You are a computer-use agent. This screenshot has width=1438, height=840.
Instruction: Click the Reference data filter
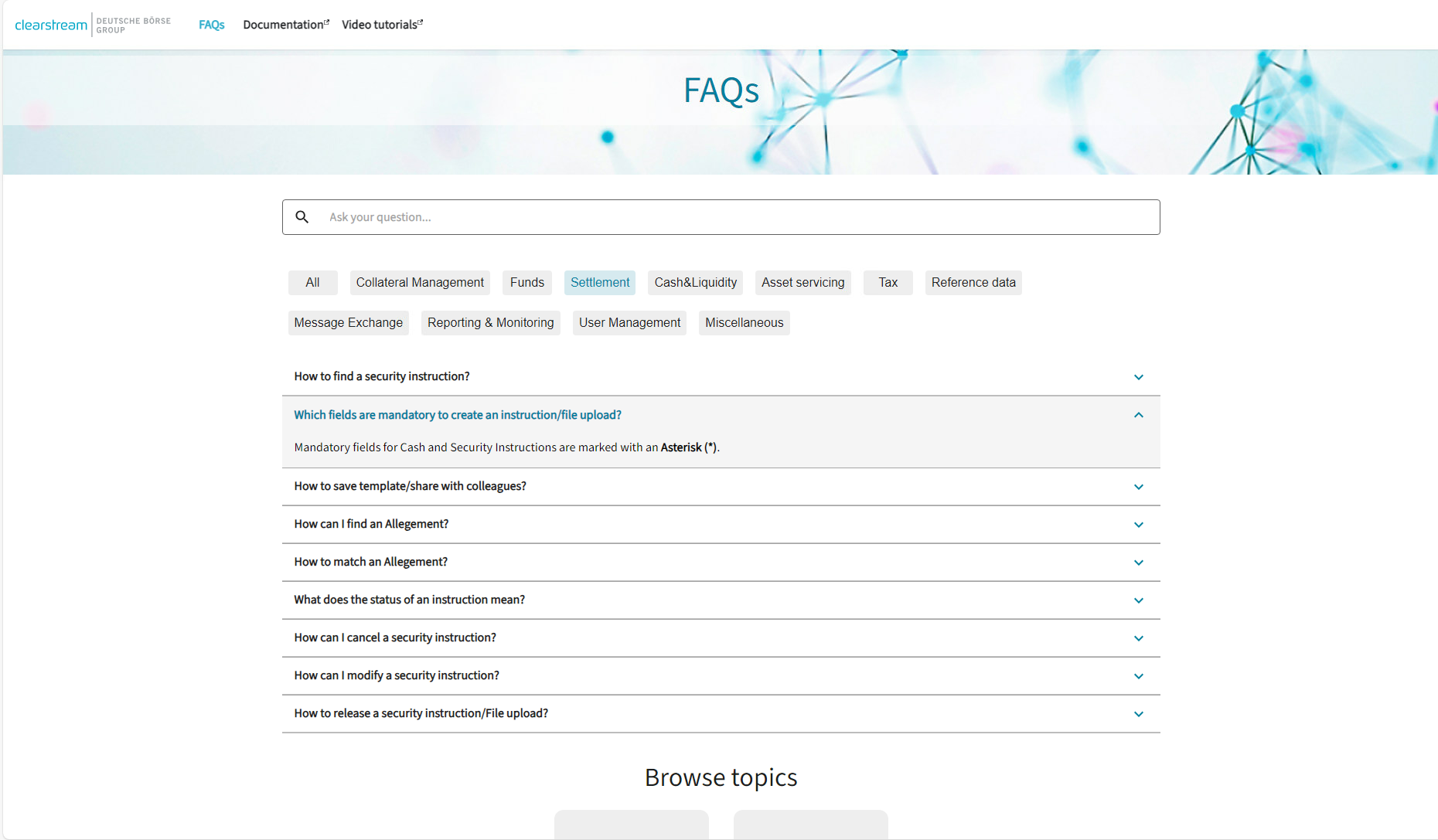pos(973,282)
